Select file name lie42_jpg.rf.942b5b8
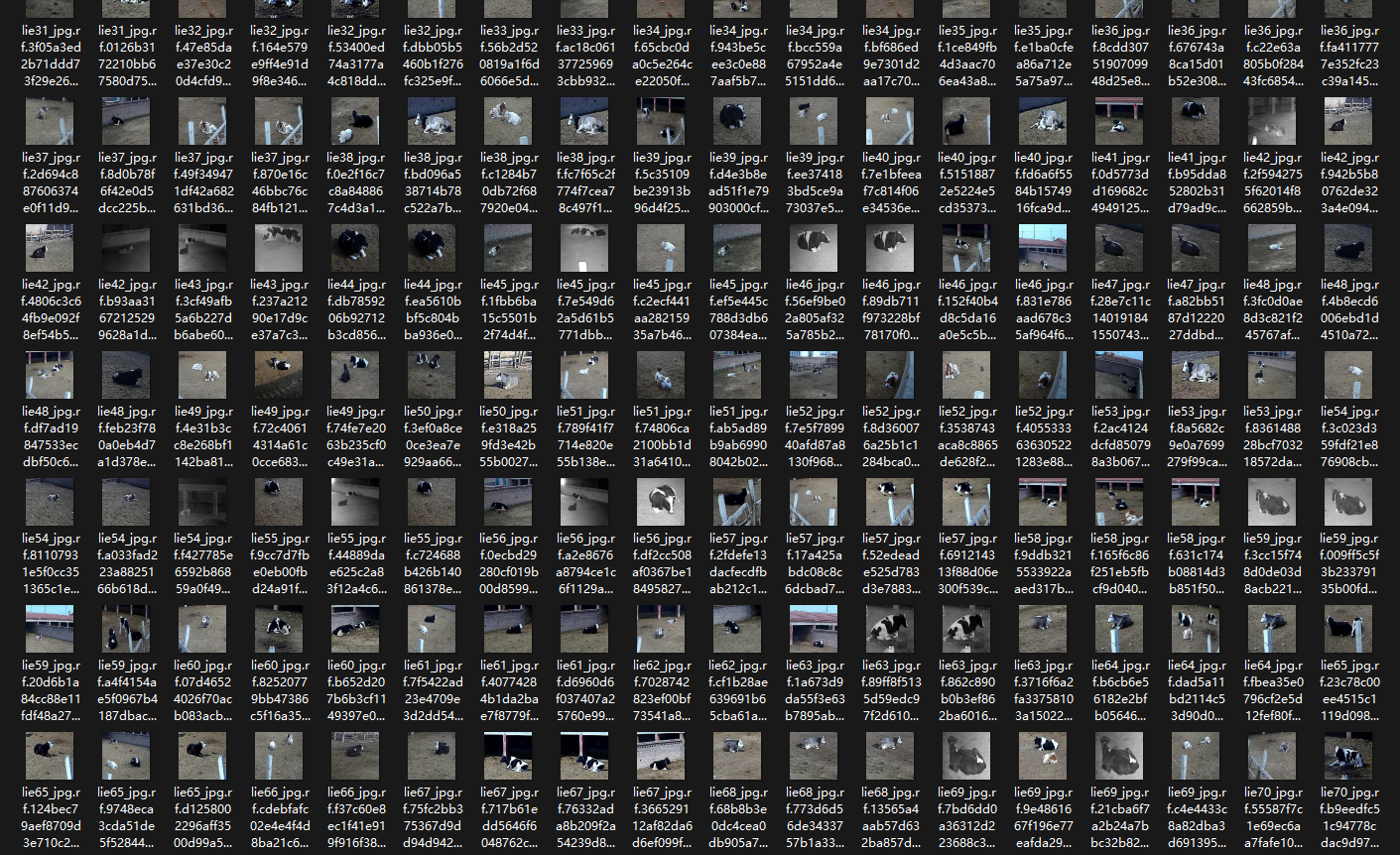Image resolution: width=1400 pixels, height=855 pixels. click(x=1348, y=183)
